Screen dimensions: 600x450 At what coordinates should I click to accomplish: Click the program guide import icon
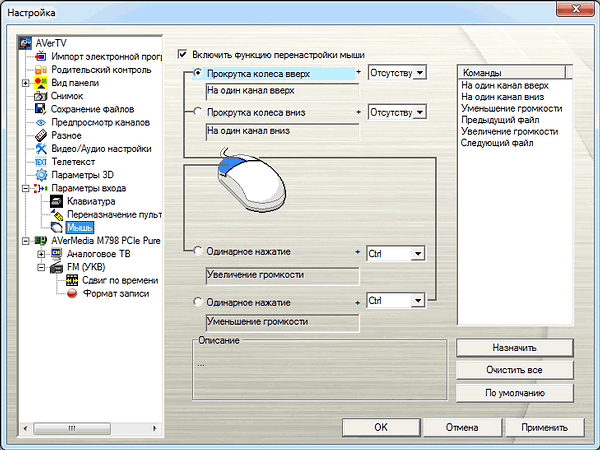(x=41, y=57)
